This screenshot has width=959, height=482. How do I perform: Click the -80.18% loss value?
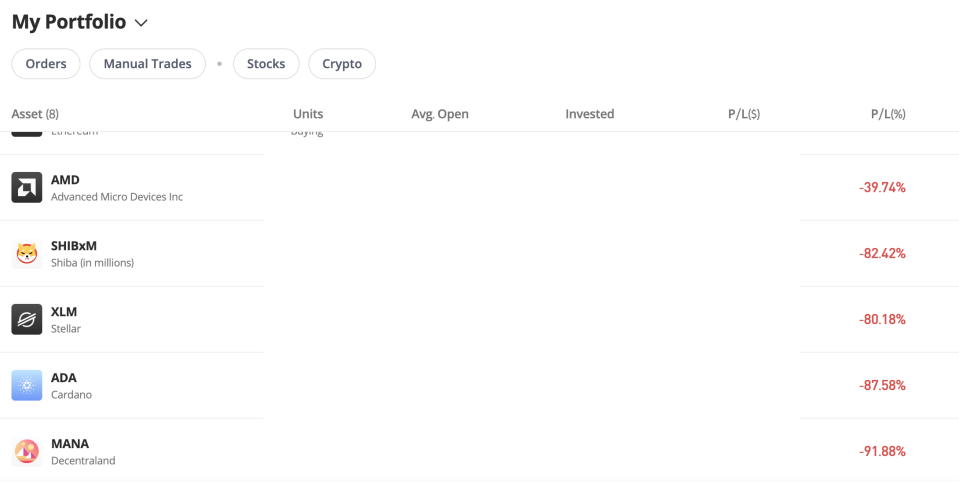pos(882,320)
